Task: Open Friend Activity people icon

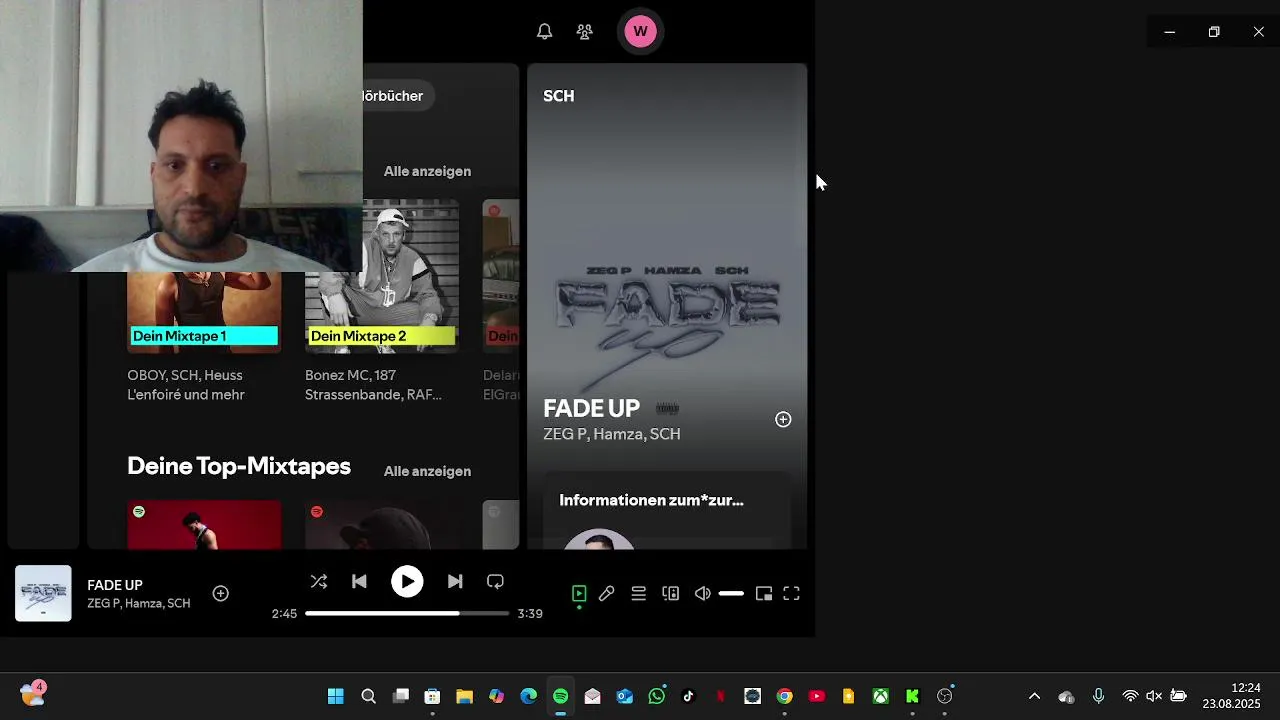Action: 585,31
